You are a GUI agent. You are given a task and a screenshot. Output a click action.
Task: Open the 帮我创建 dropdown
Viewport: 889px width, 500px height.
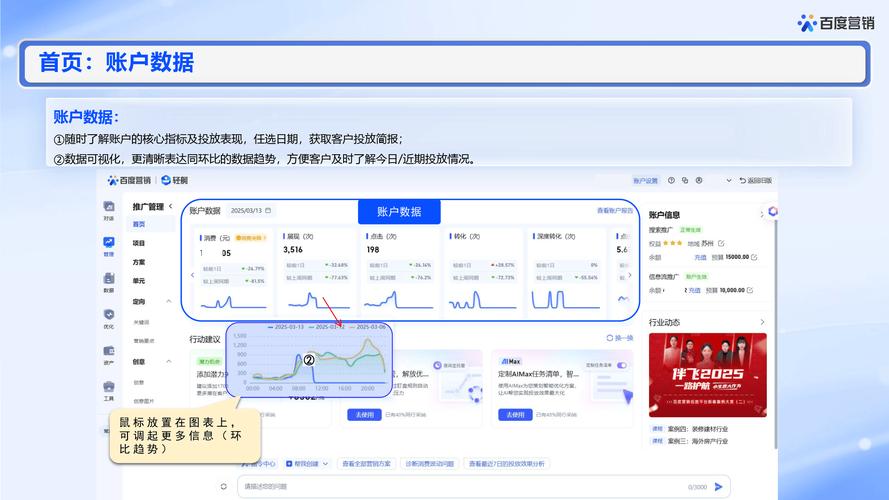(307, 464)
